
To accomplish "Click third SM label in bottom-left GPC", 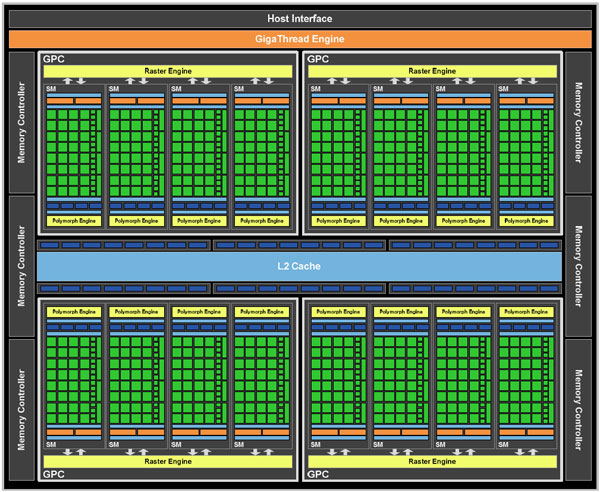I will point(176,445).
